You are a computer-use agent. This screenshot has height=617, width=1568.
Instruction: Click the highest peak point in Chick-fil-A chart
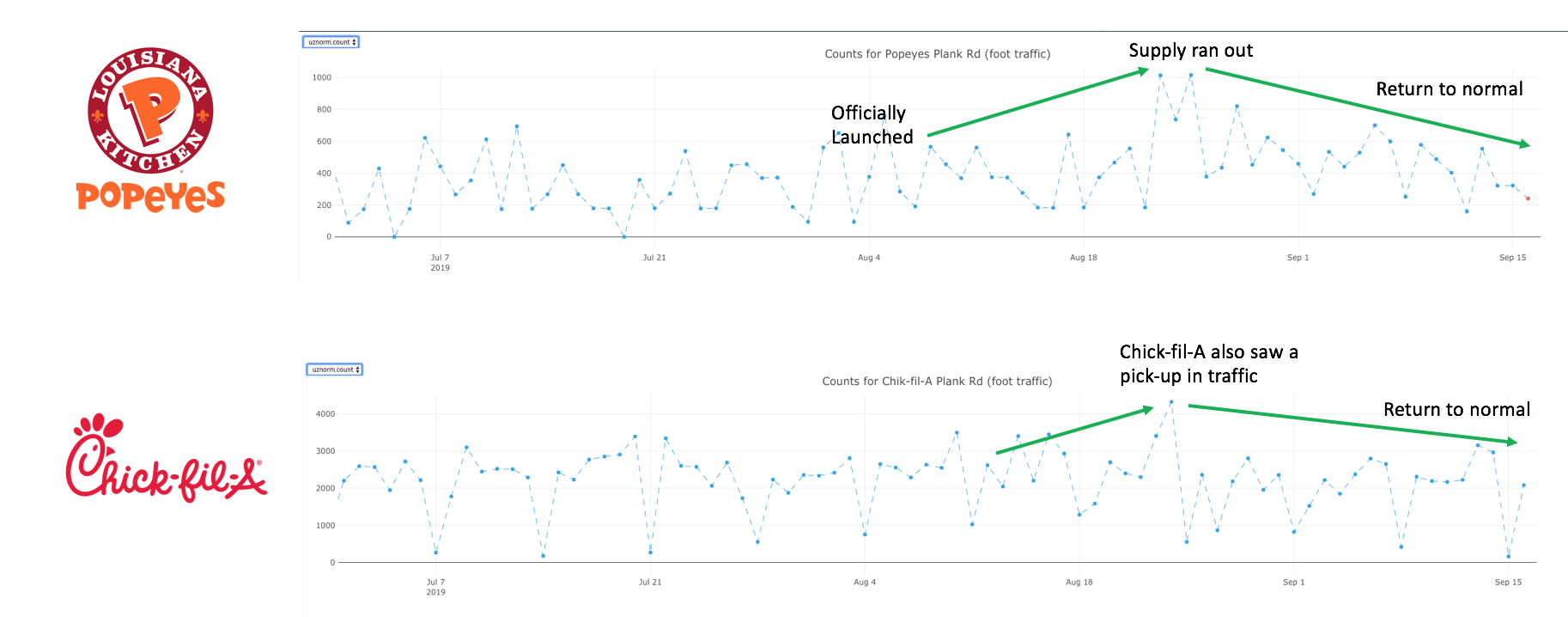click(x=1171, y=402)
